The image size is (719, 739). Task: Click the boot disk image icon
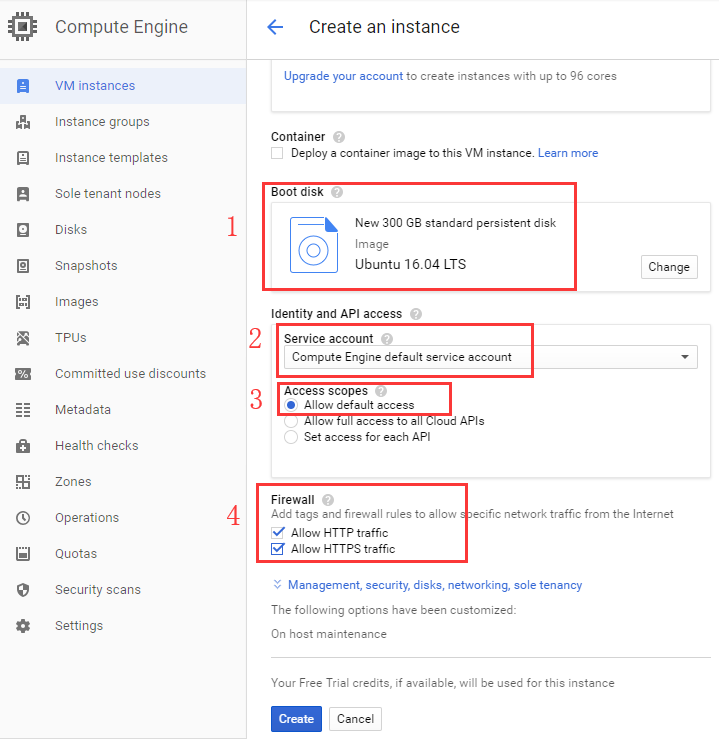click(314, 245)
